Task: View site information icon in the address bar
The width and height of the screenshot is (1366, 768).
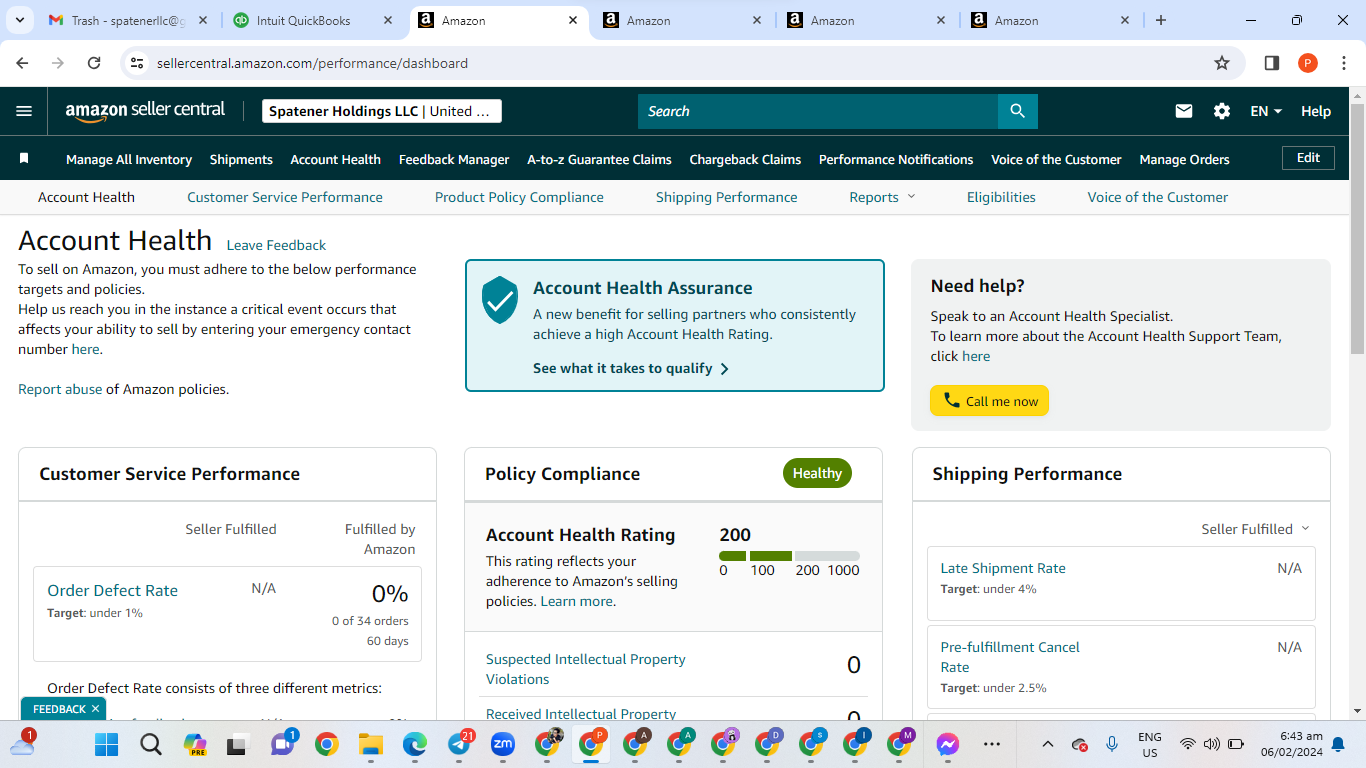Action: point(138,63)
